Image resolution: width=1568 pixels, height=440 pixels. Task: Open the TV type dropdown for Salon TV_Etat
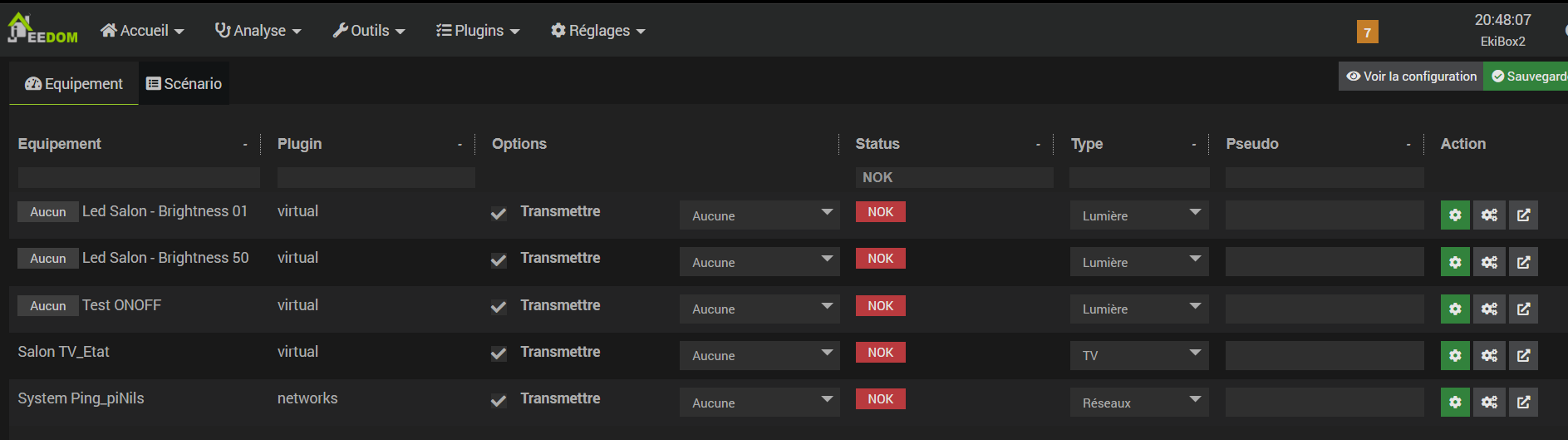(x=1138, y=355)
